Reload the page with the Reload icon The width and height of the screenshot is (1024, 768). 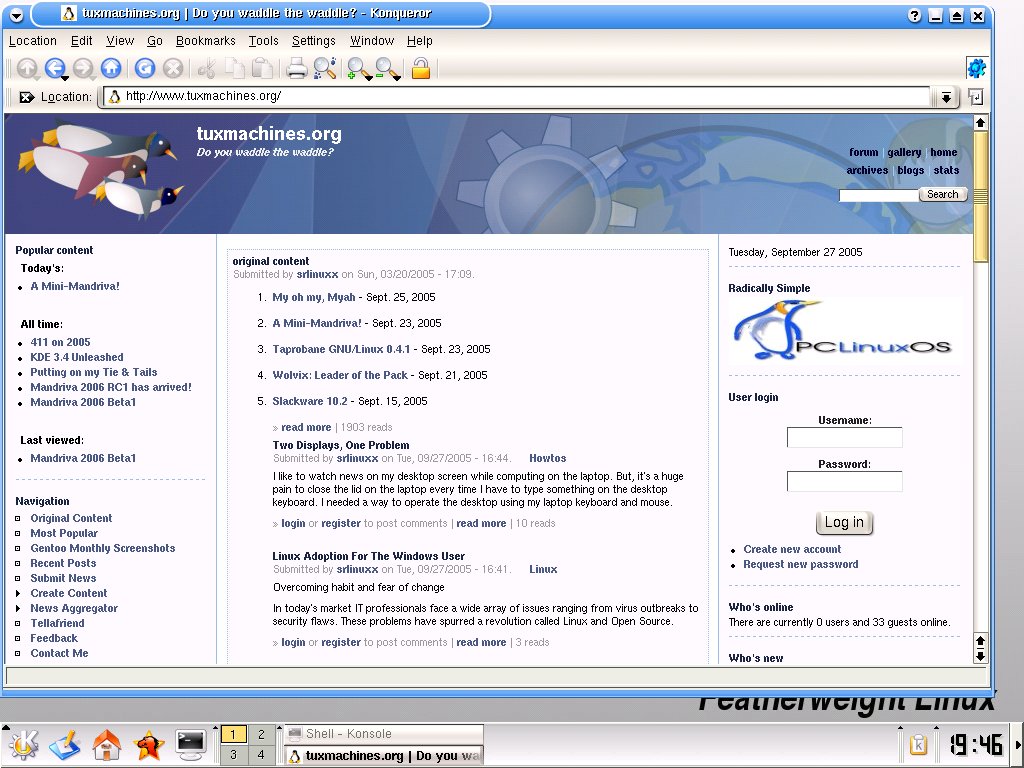pyautogui.click(x=145, y=68)
